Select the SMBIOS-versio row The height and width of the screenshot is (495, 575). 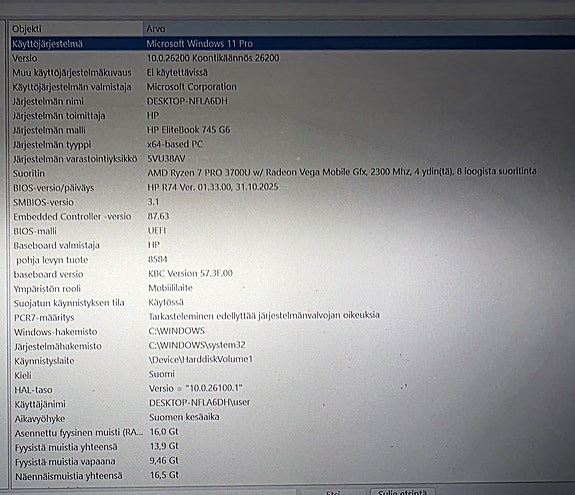pos(293,202)
